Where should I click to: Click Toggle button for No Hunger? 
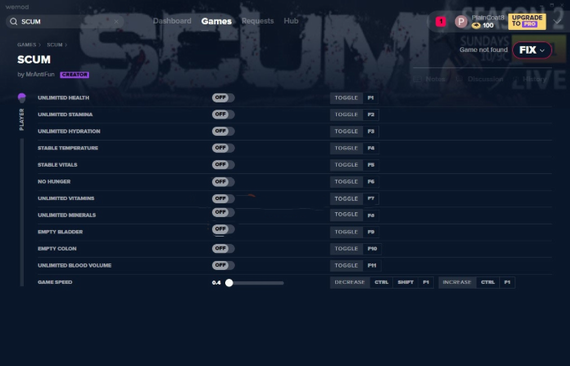click(x=346, y=181)
